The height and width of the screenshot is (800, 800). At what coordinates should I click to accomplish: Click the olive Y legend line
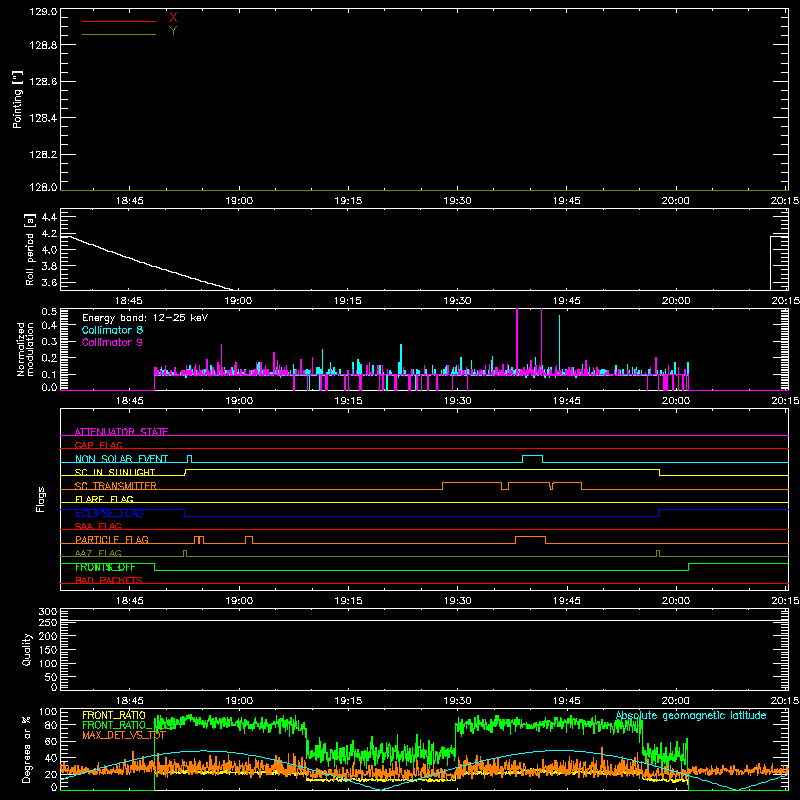119,34
